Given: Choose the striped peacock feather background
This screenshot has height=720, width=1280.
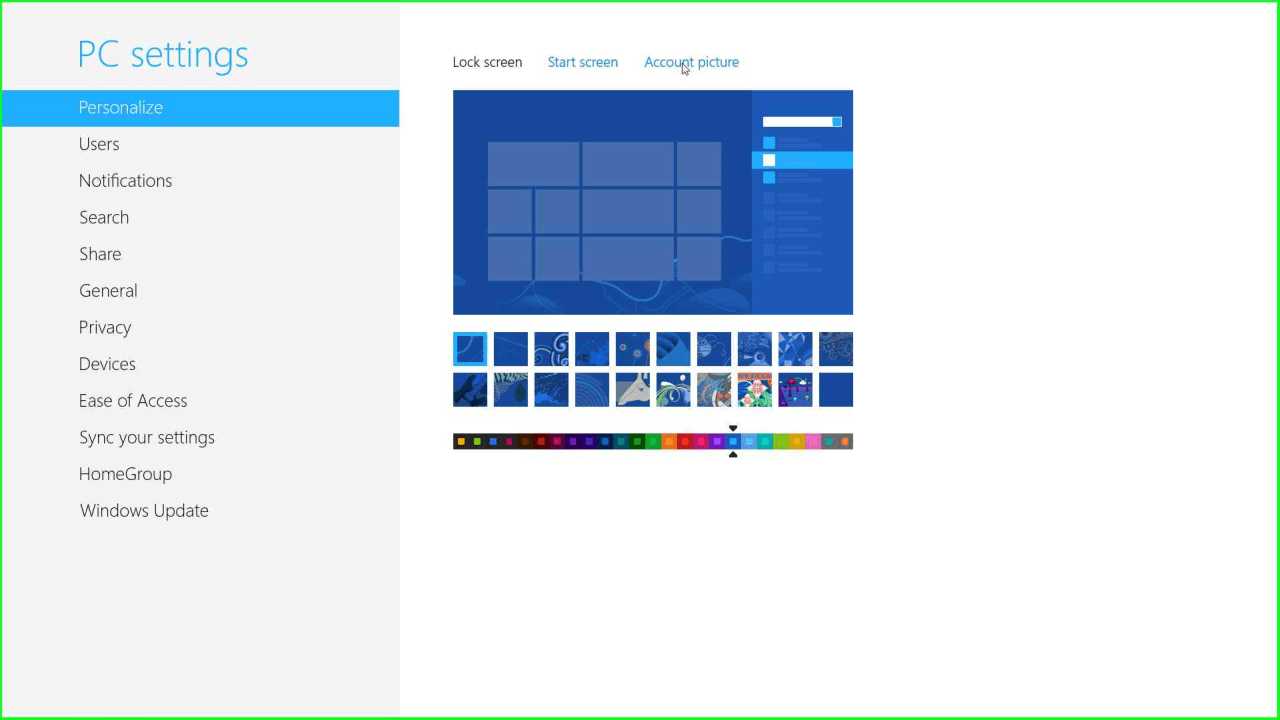Looking at the screenshot, I should (x=511, y=390).
